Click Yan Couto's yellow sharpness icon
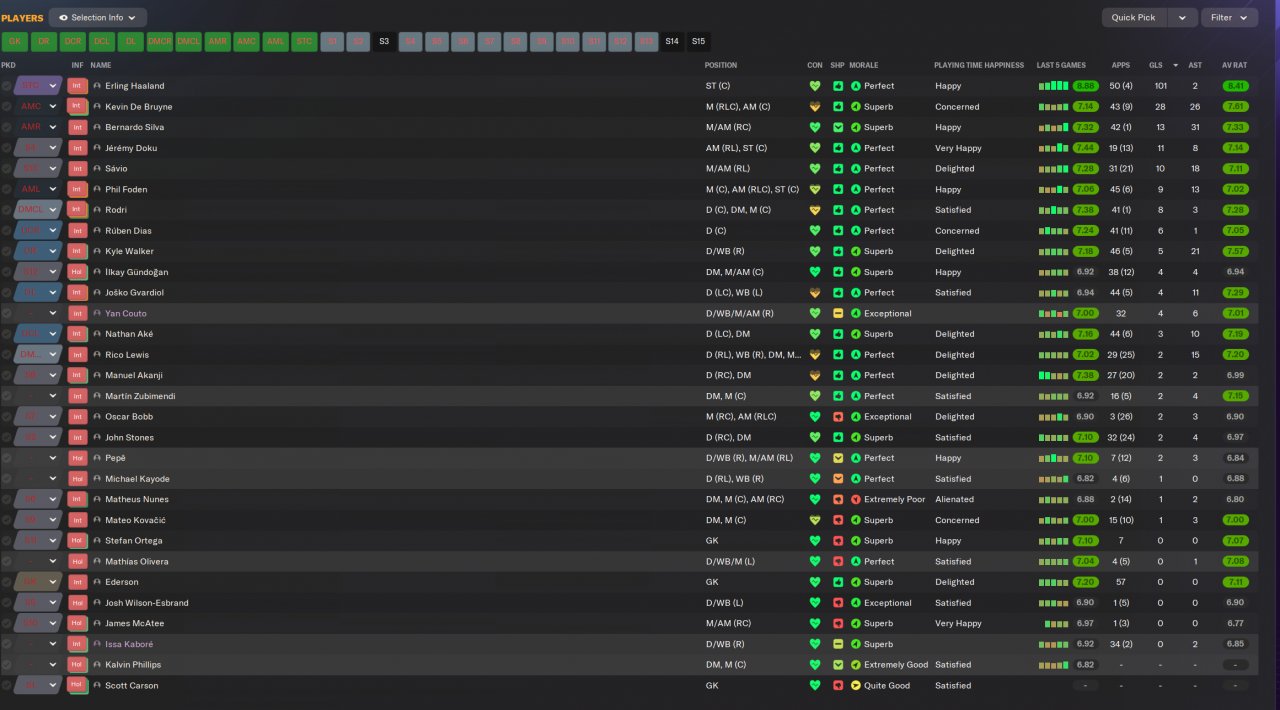This screenshot has height=710, width=1280. (x=838, y=313)
